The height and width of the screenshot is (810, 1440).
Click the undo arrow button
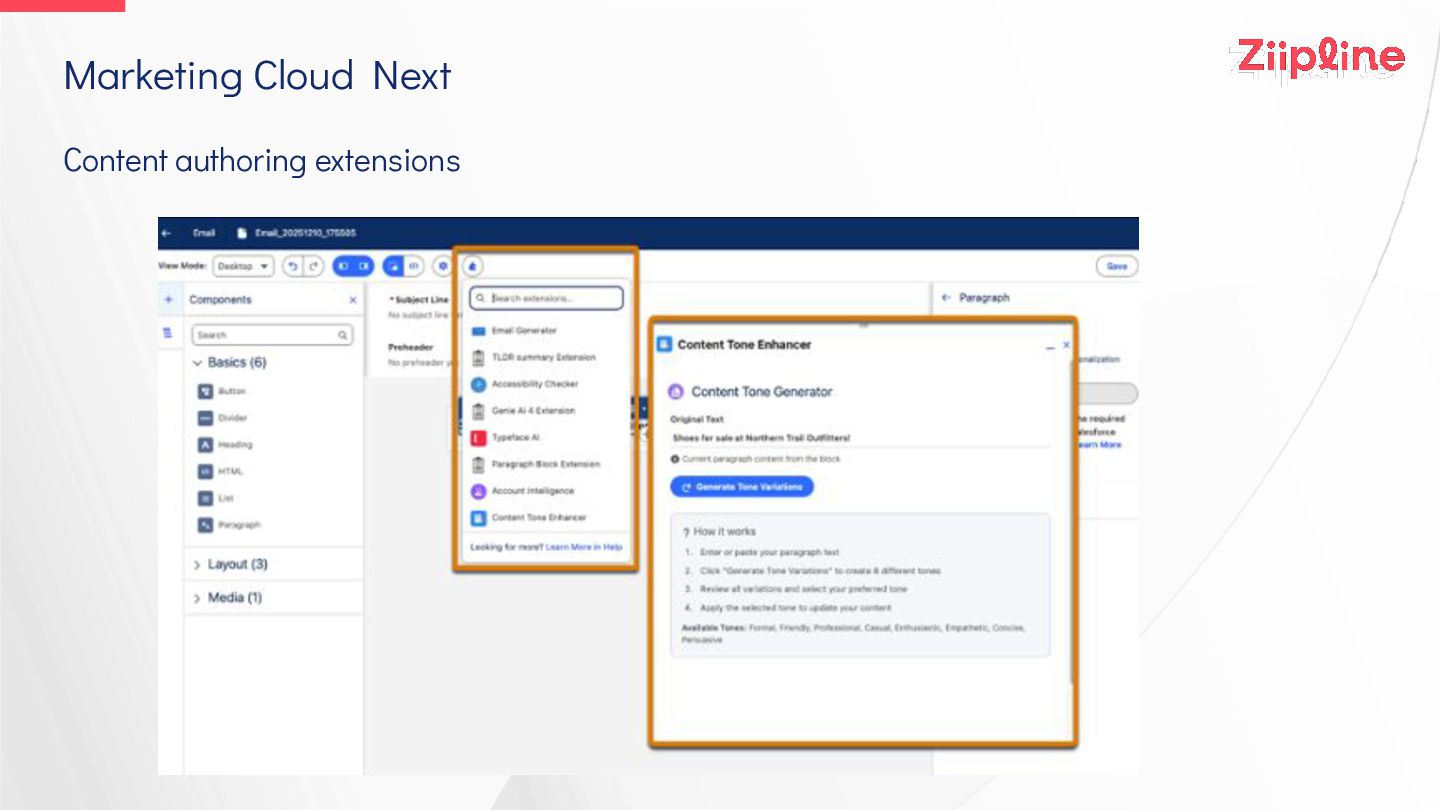(291, 267)
